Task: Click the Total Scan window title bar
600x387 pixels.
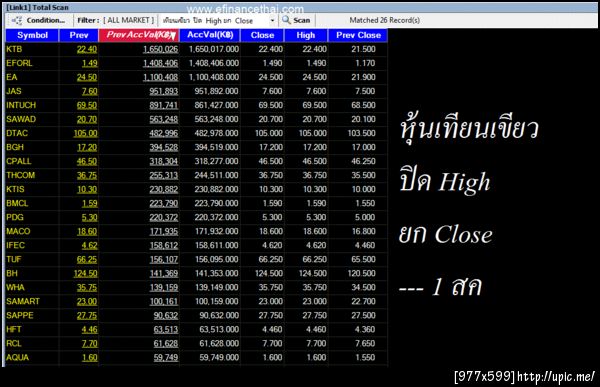Action: [x=301, y=7]
